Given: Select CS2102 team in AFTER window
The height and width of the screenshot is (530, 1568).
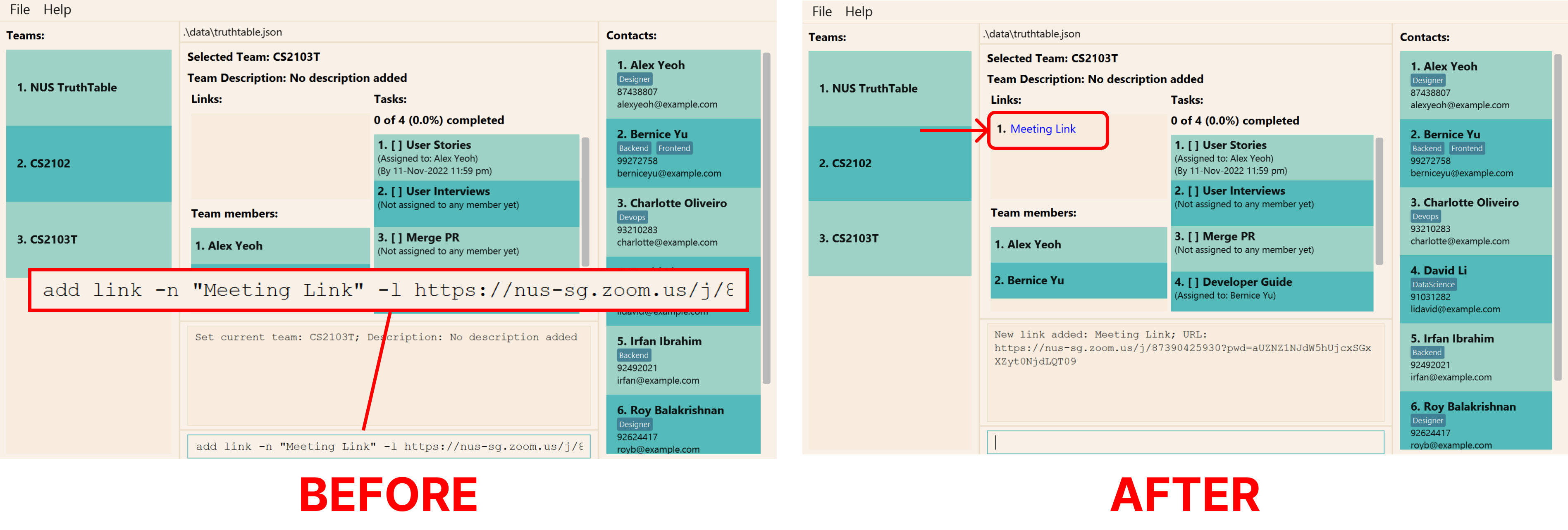Looking at the screenshot, I should tap(889, 164).
